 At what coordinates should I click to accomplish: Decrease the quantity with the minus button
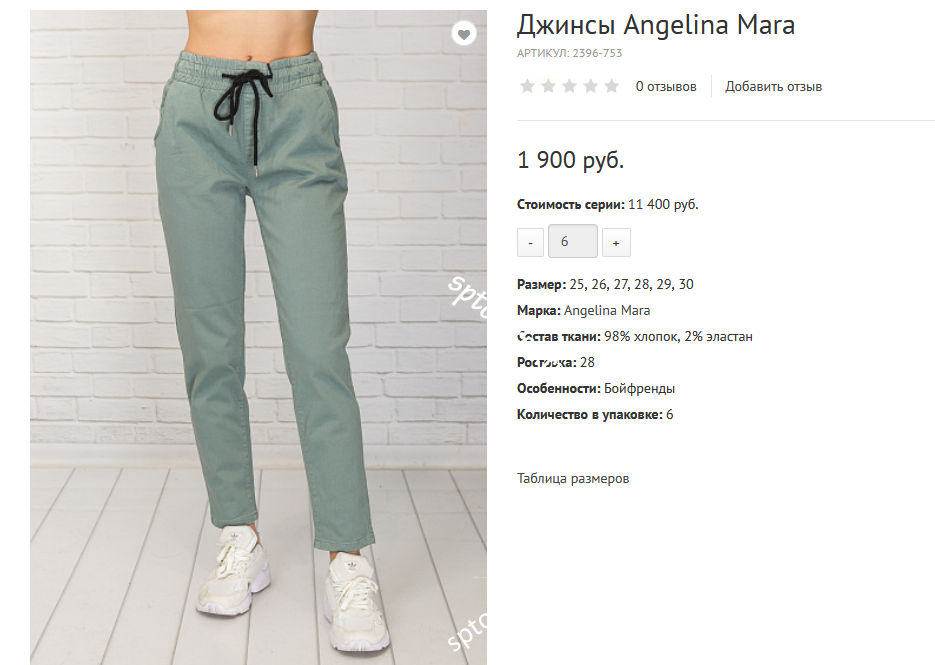[530, 242]
